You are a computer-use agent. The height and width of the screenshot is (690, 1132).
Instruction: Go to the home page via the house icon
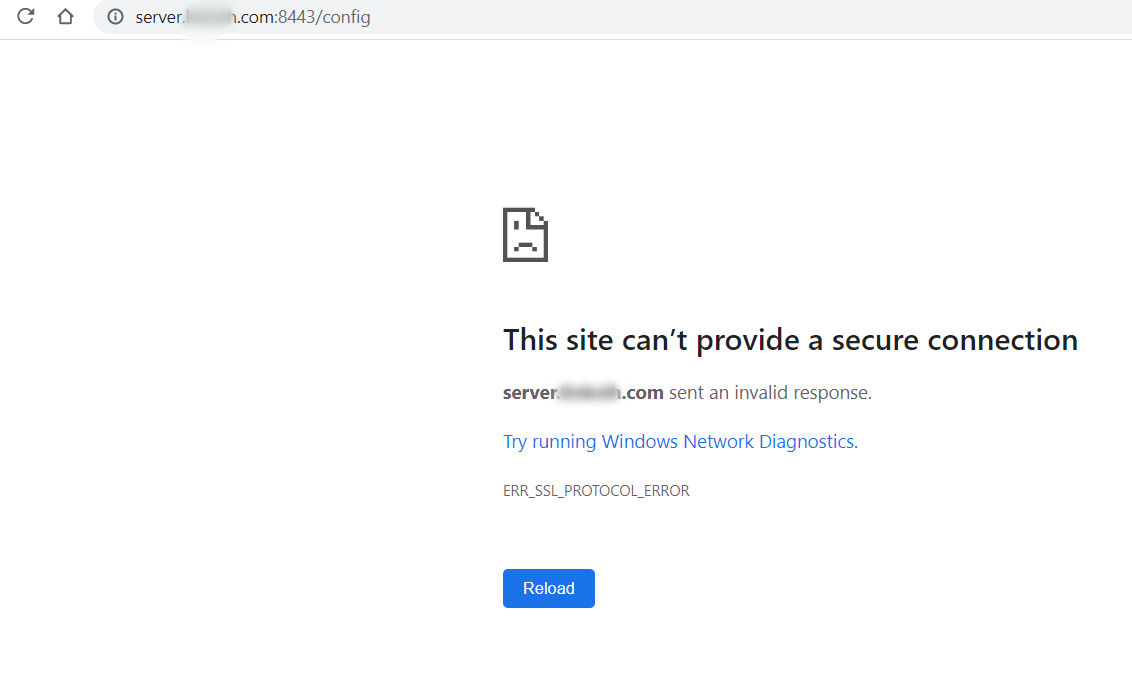(66, 17)
